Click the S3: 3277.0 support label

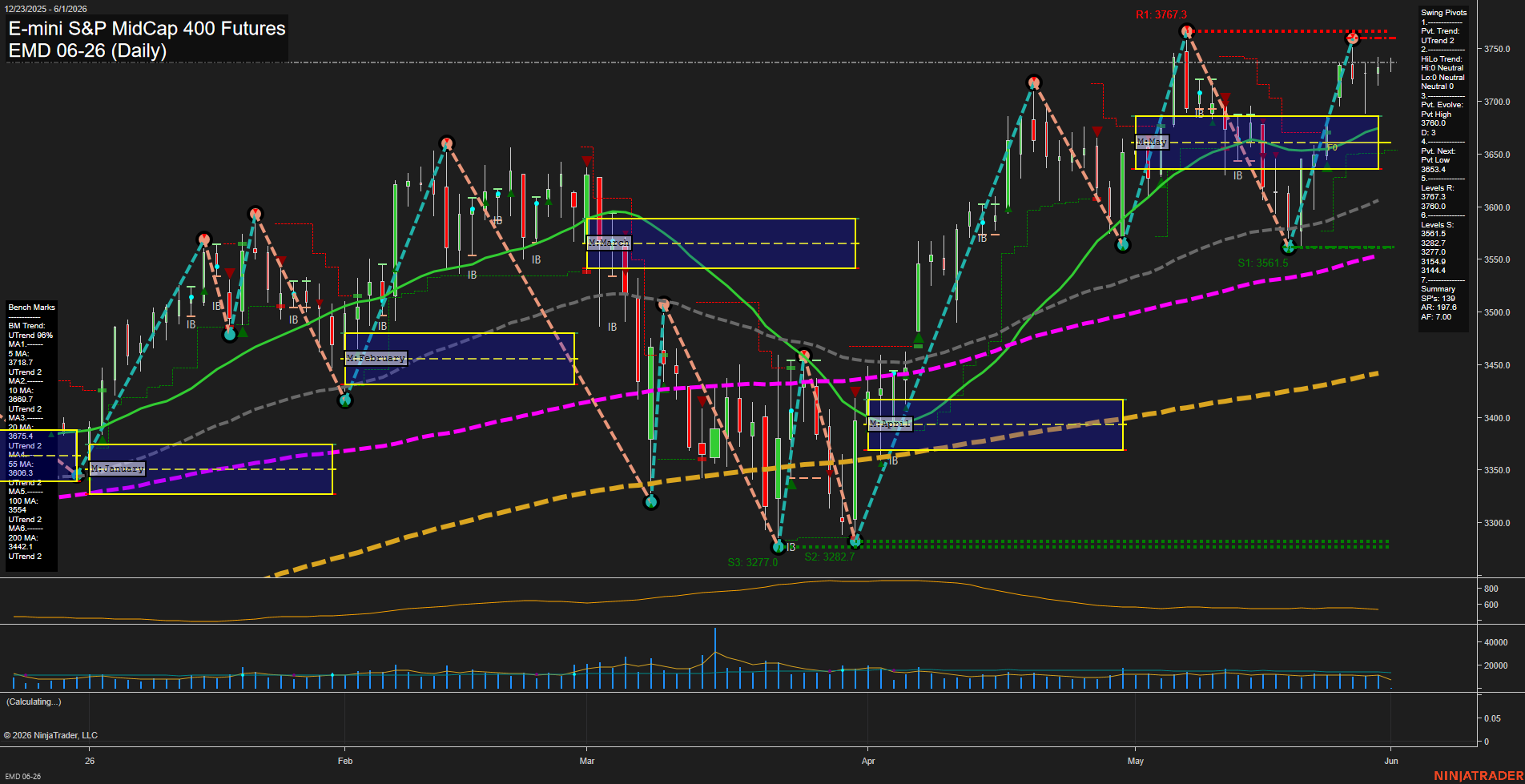753,562
